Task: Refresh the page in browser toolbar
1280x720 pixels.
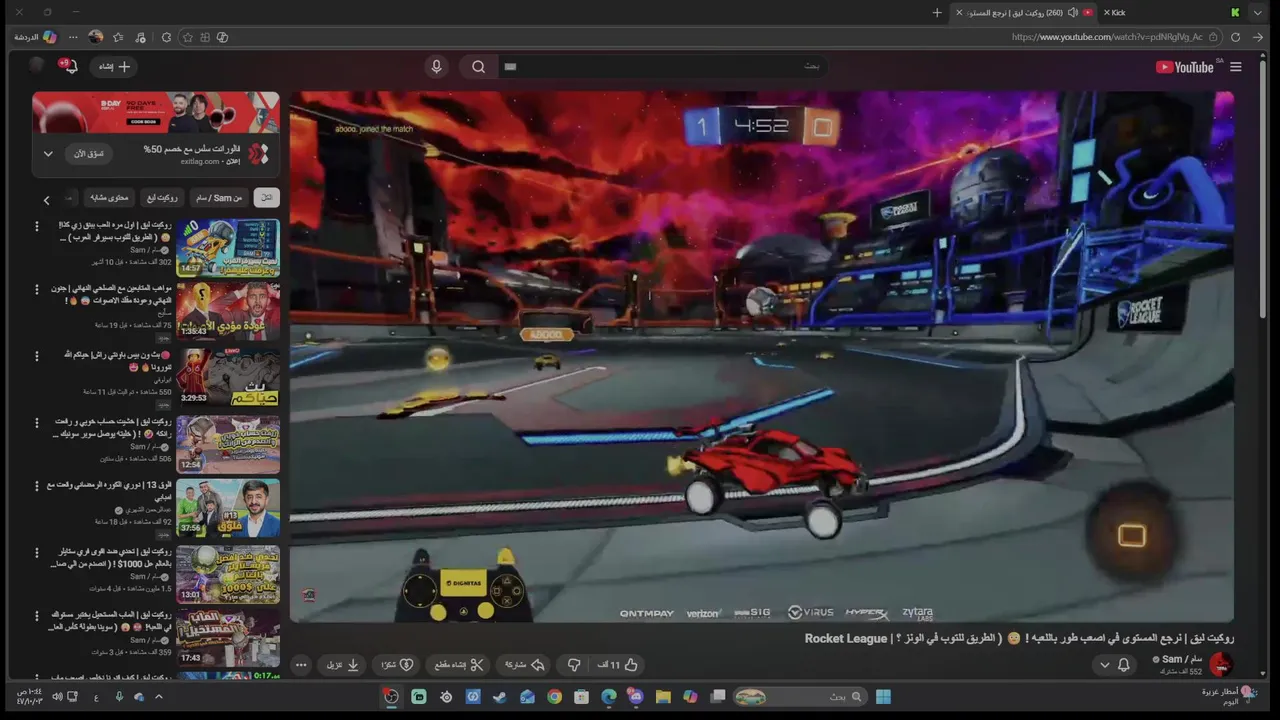Action: 1236,37
